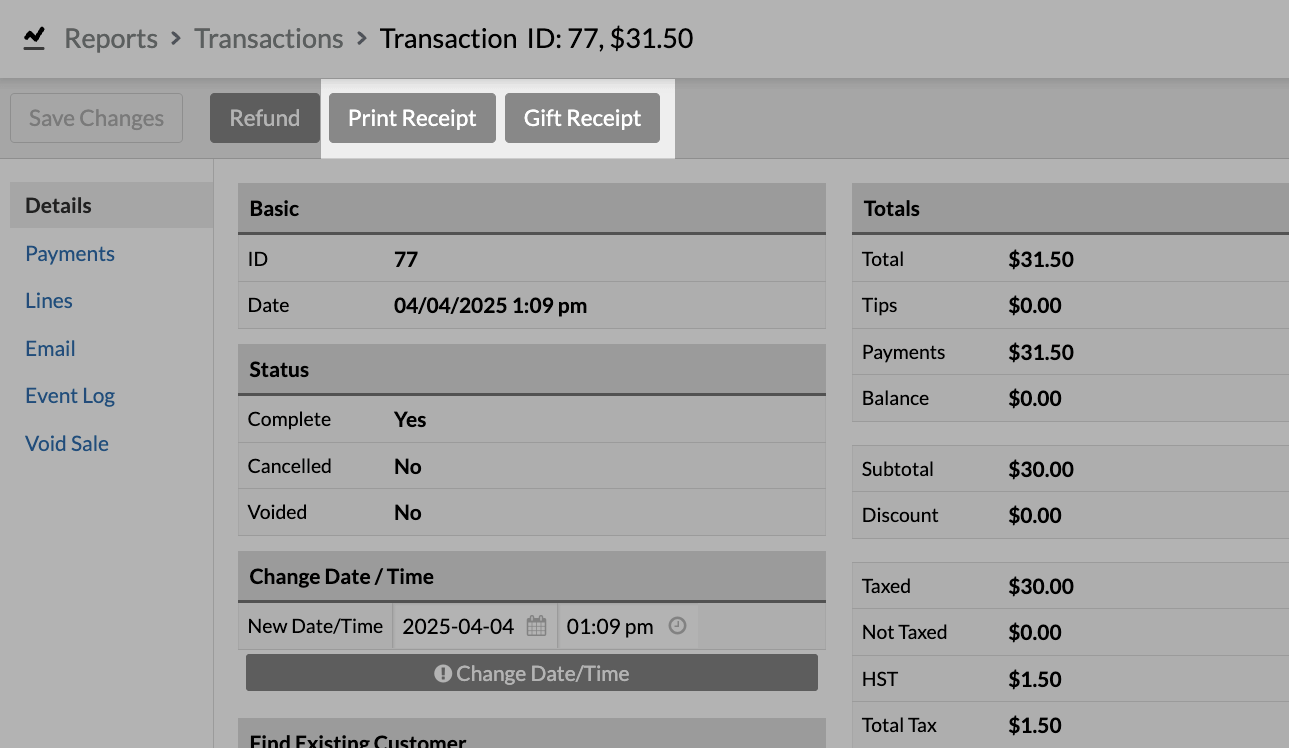The image size is (1289, 748).
Task: Click the New Date/Time label
Action: [x=315, y=626]
